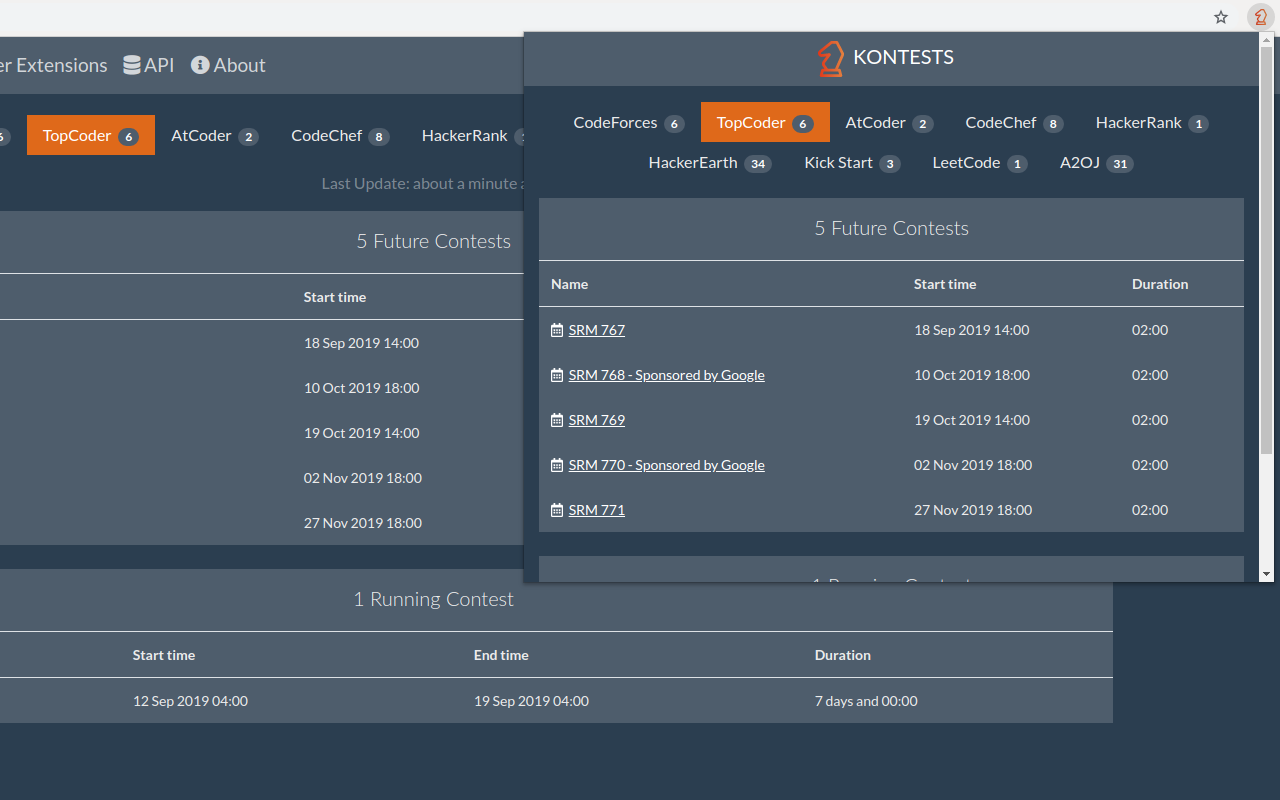Select the A2OJ tab in popup

coord(1097,162)
